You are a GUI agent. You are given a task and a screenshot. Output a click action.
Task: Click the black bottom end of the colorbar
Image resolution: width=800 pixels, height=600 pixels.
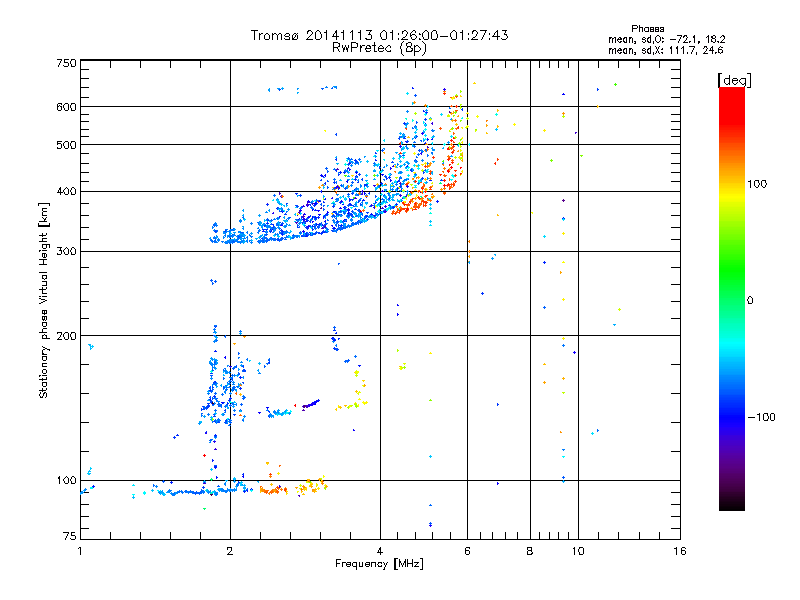[732, 503]
